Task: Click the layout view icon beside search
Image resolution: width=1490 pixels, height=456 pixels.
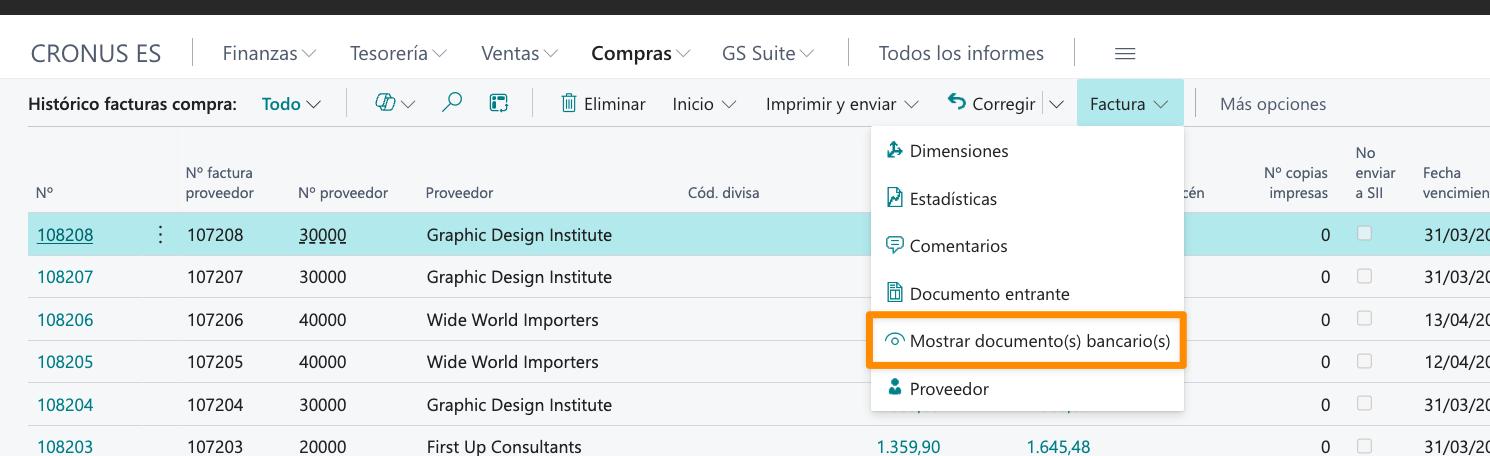Action: click(x=499, y=103)
